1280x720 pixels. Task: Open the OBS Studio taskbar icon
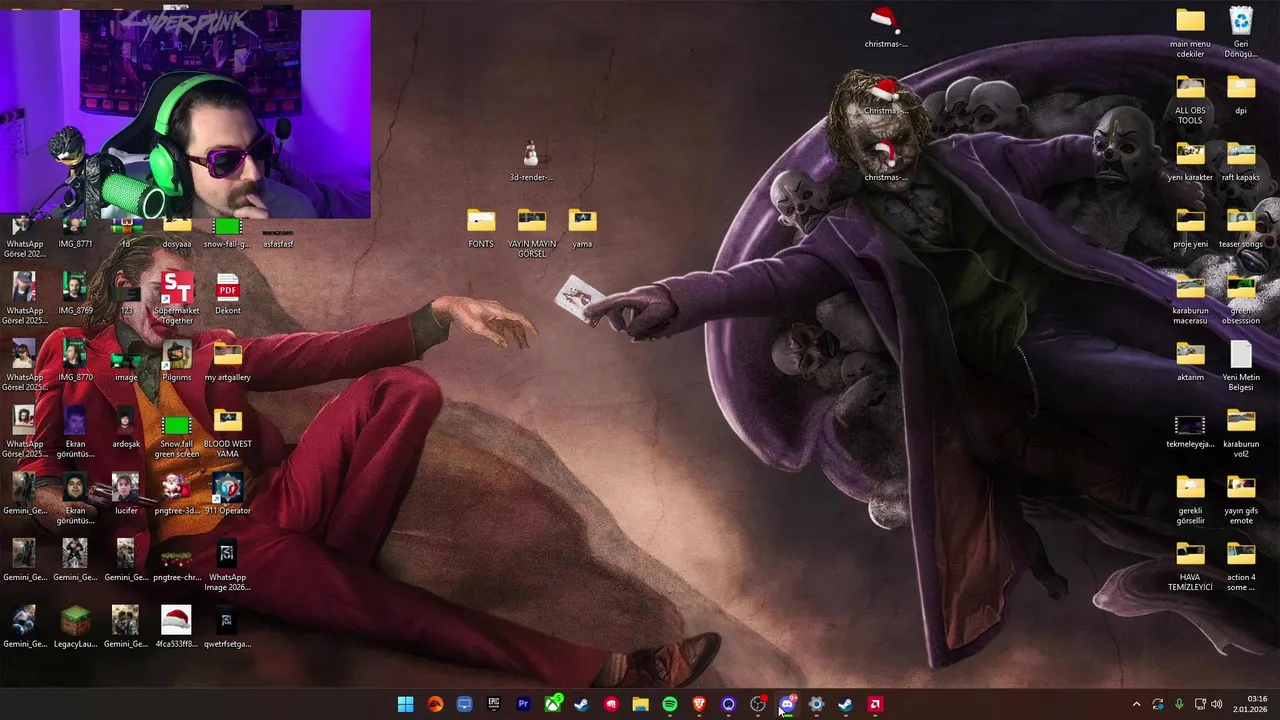tap(758, 704)
